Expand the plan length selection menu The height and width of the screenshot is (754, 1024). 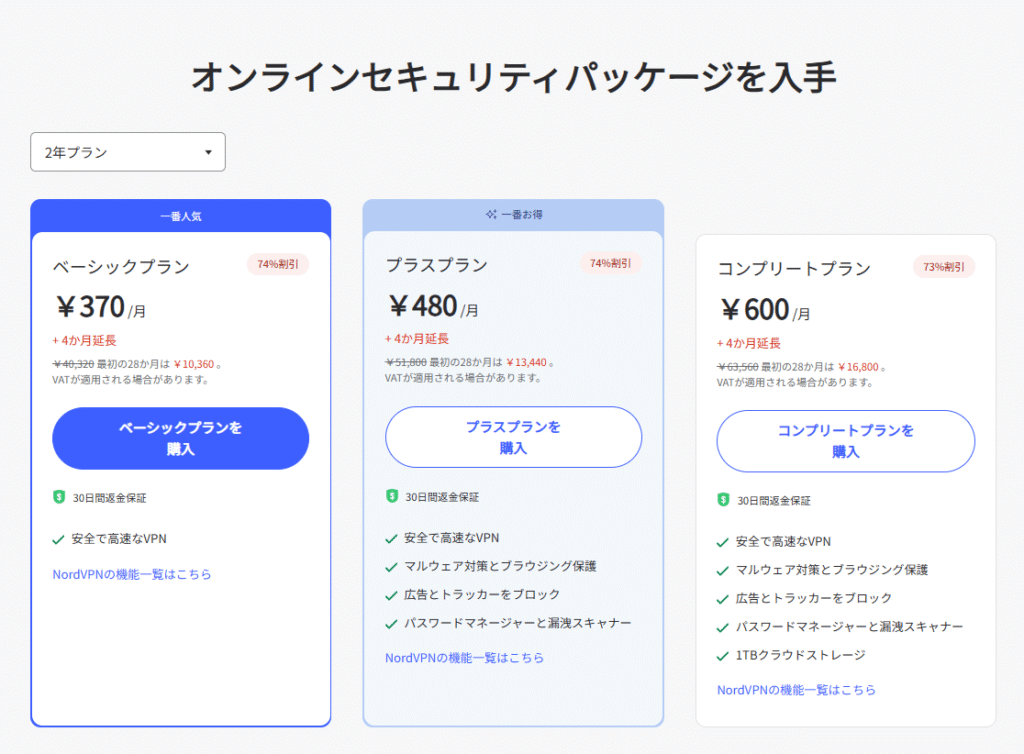127,151
